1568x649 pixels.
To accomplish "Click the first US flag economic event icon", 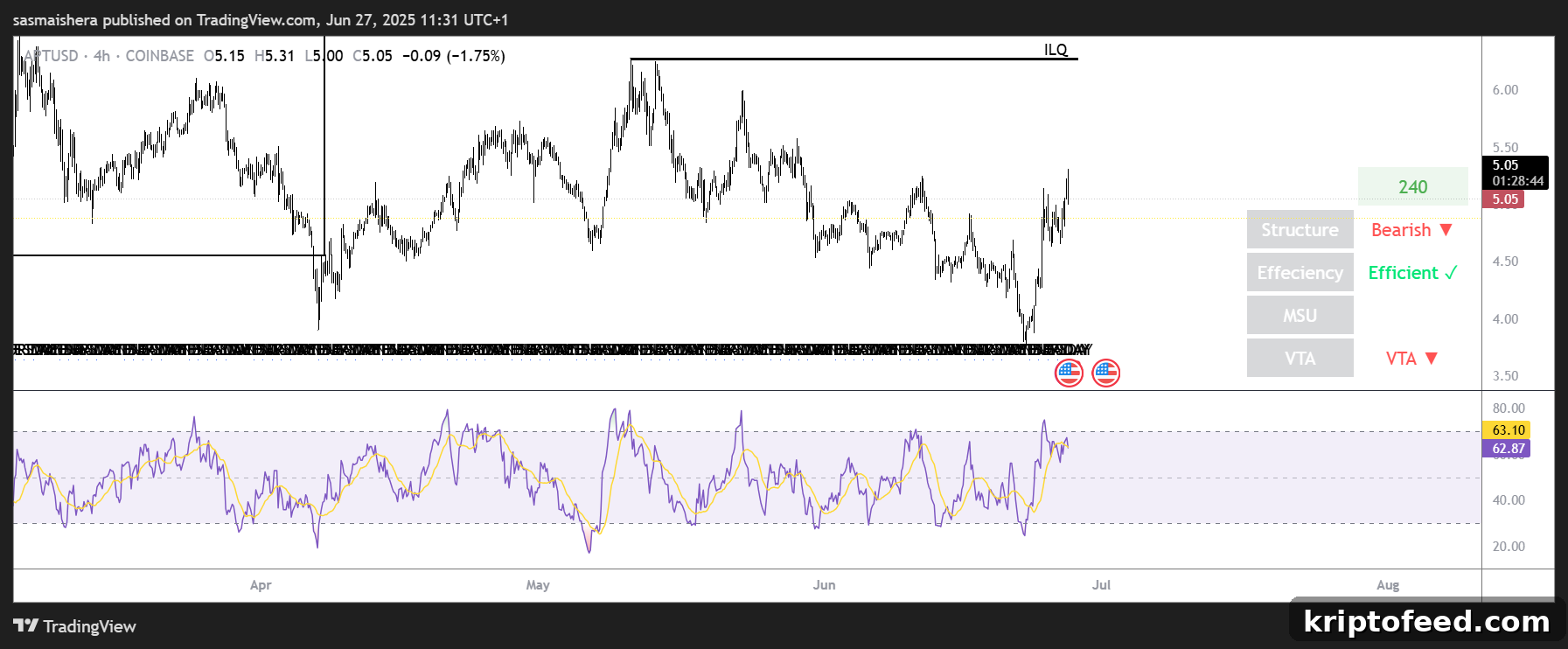I will pos(1069,373).
